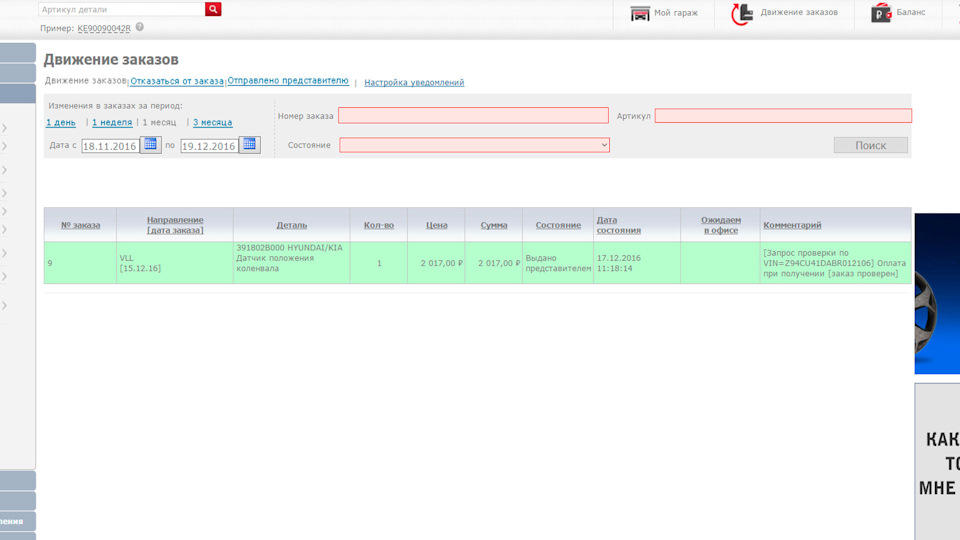Open the Баланс wallet icon
960x540 pixels.
point(881,13)
